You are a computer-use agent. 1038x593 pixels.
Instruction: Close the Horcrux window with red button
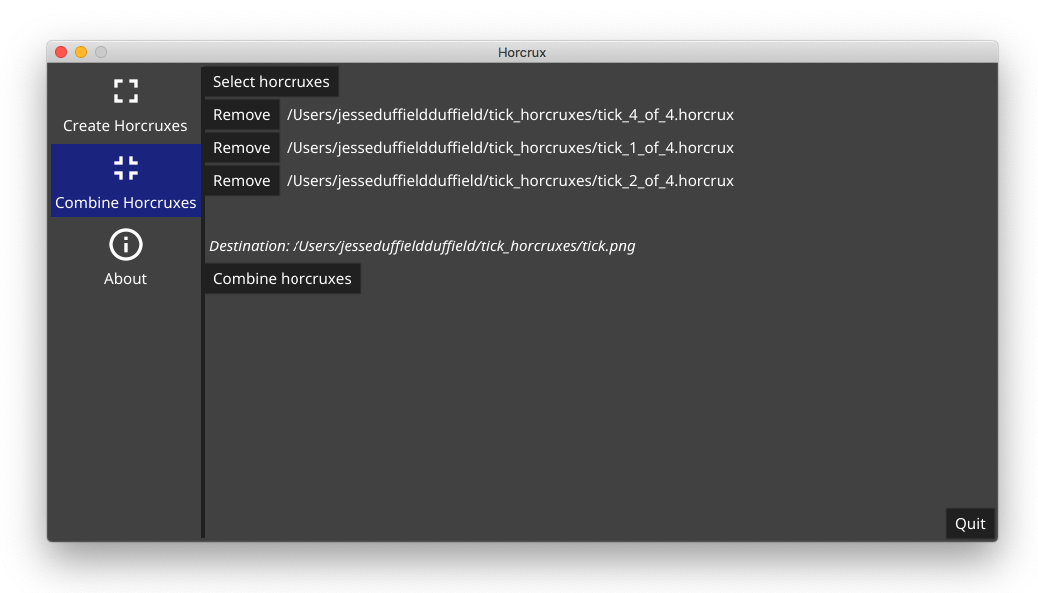coord(61,52)
